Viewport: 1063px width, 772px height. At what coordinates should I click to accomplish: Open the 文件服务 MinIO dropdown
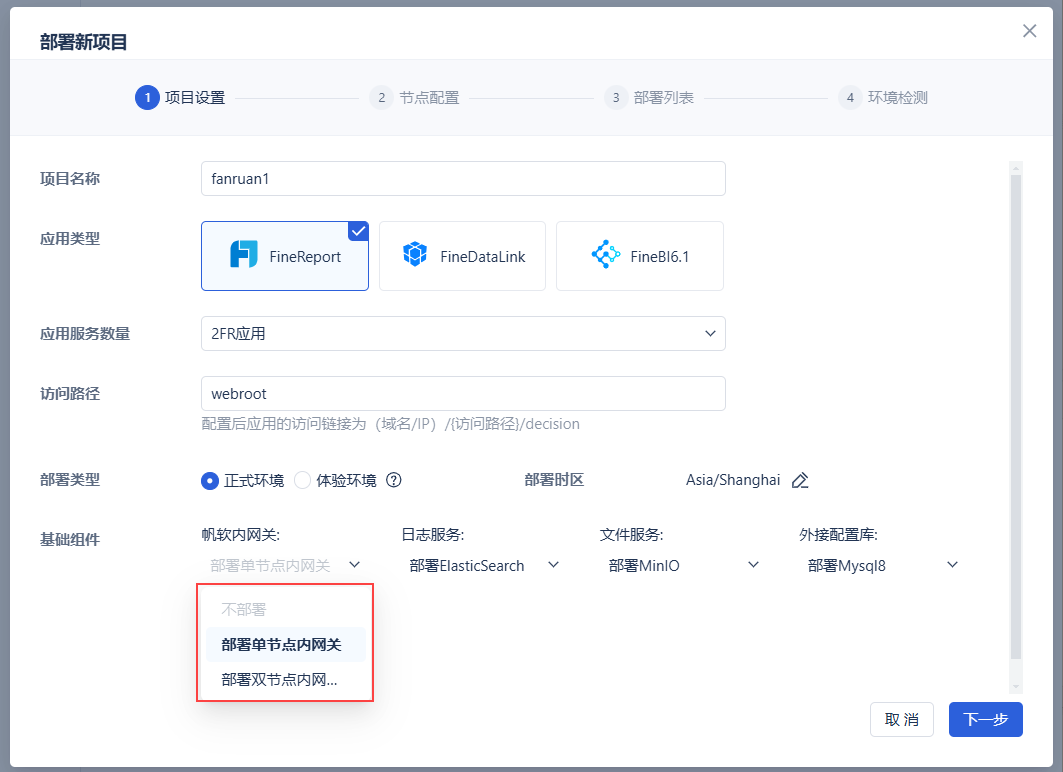[683, 565]
